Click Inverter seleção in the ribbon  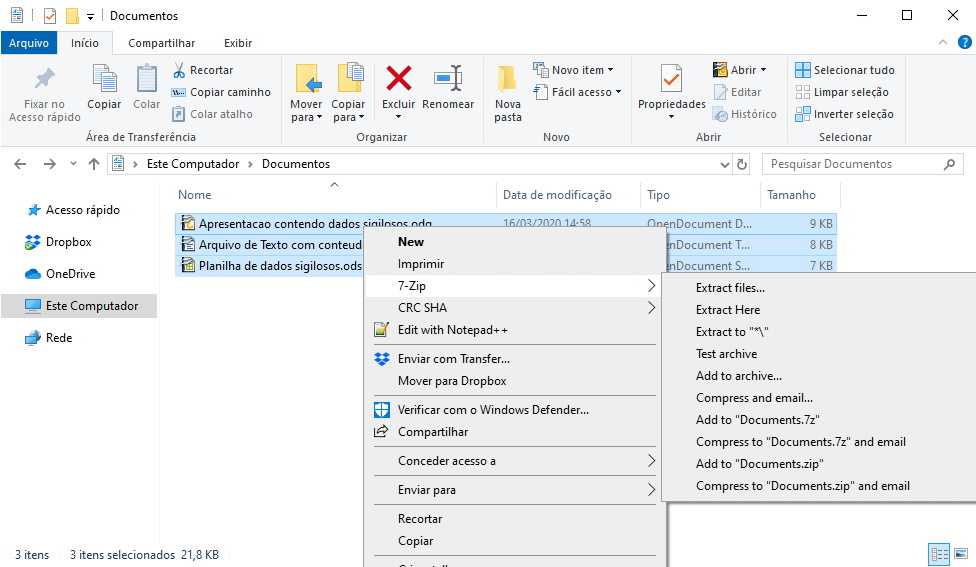[x=844, y=114]
